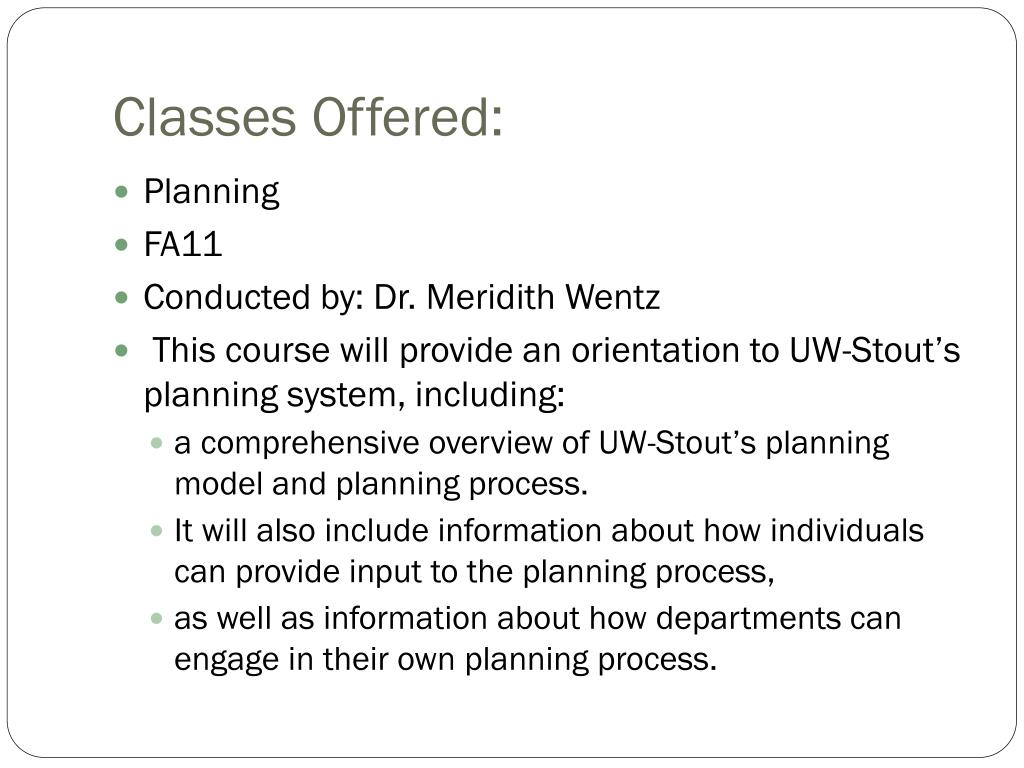This screenshot has height=768, width=1024.
Task: Click the 'Conducted by: Dr. Meridith Wentz' line
Action: (x=402, y=297)
